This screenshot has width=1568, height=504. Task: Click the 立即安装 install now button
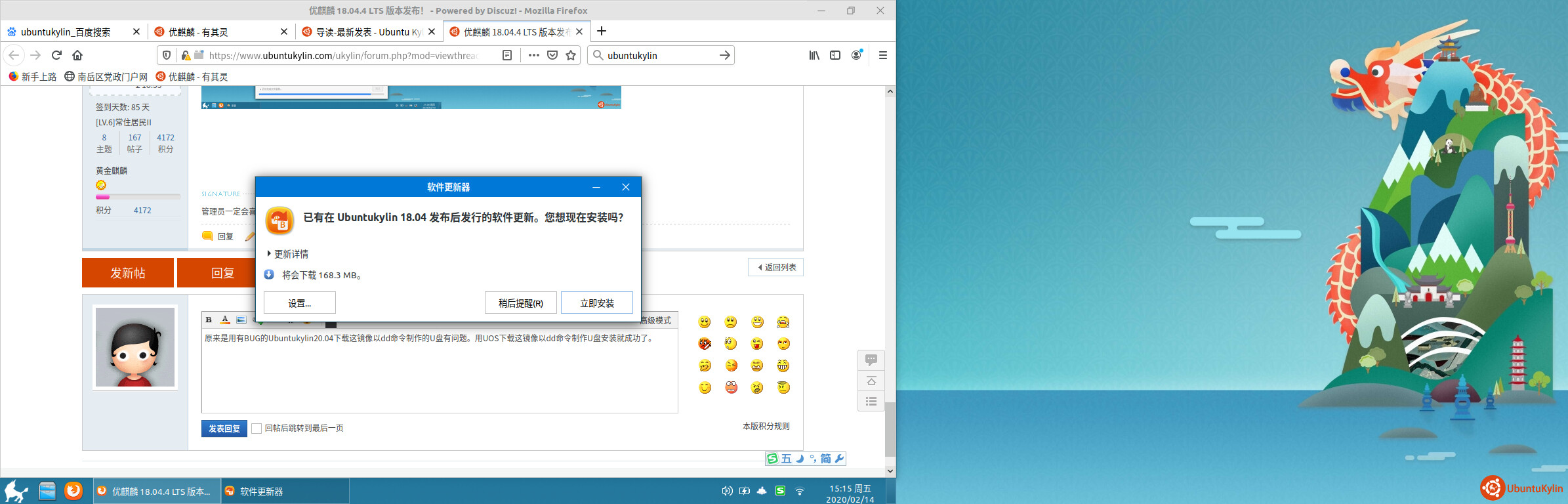pos(596,303)
